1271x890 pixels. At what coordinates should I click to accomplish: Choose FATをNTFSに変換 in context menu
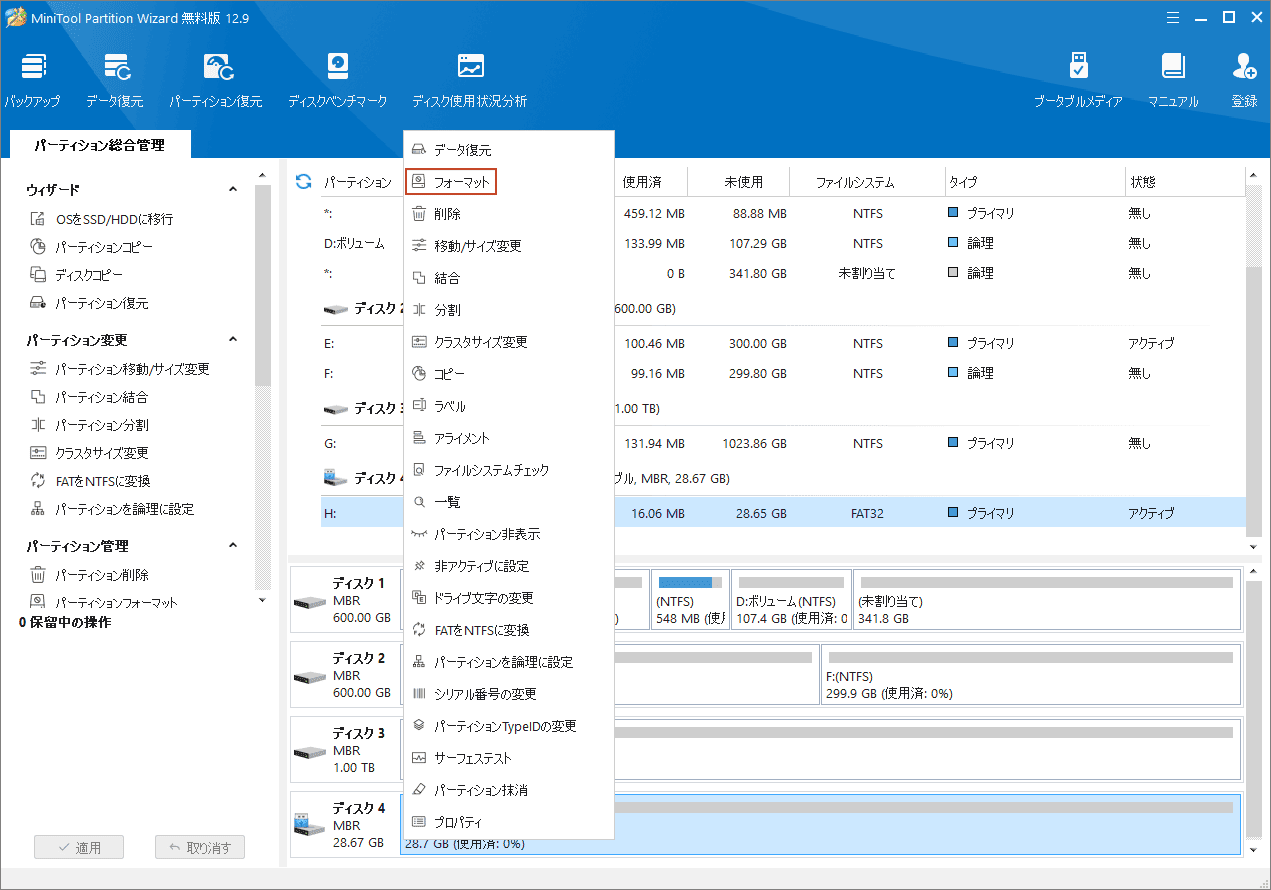coord(509,630)
